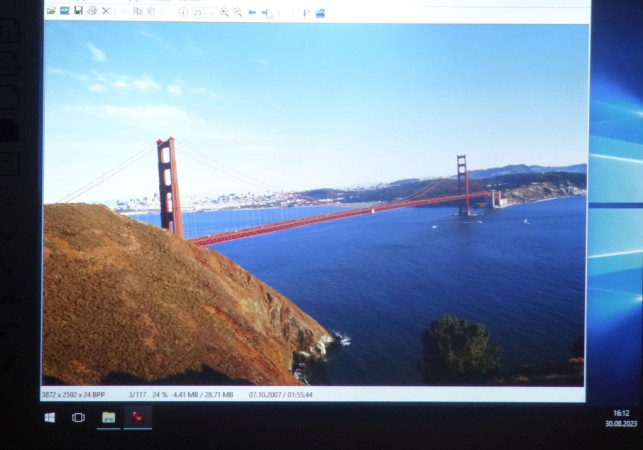Click the Paste icon in the toolbar
Image resolution: width=643 pixels, height=450 pixels.
(152, 11)
